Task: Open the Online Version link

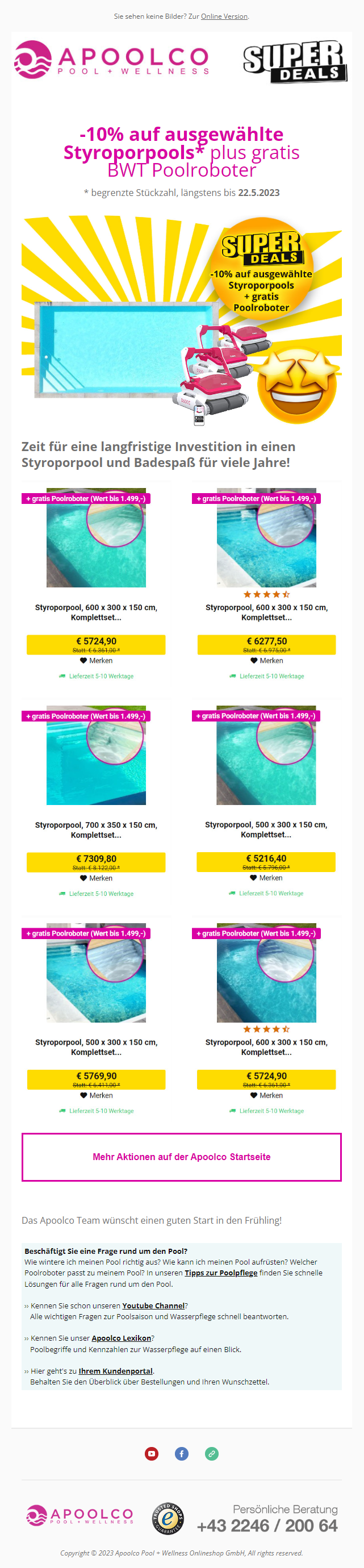Action: click(x=224, y=16)
